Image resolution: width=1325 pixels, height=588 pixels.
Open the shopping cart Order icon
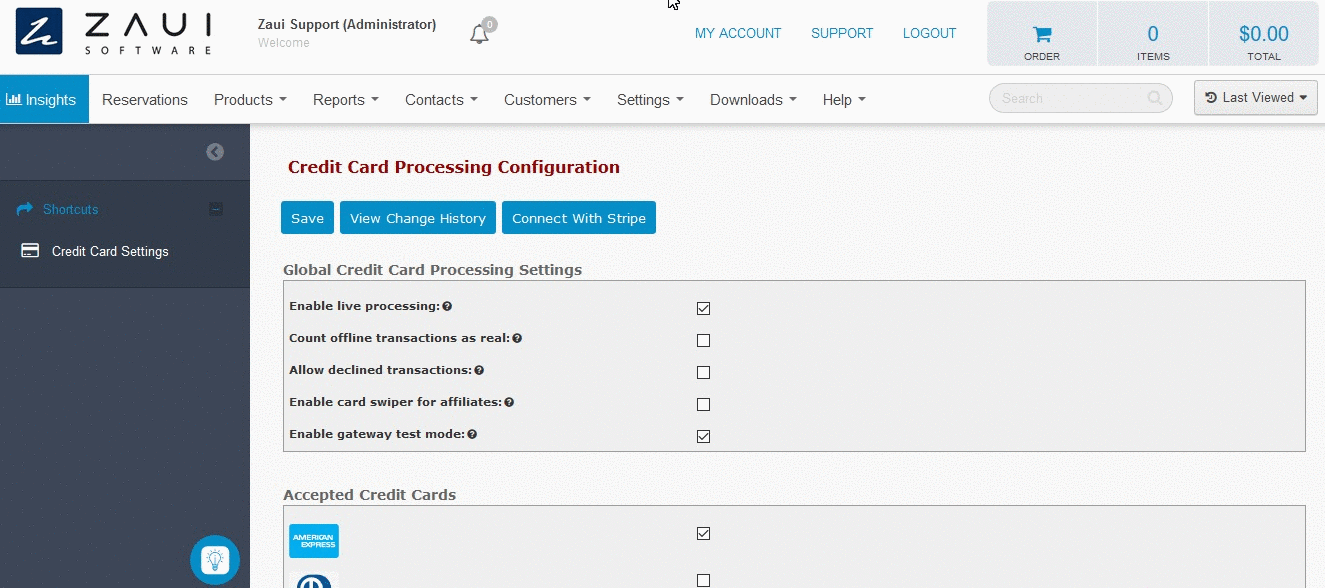[x=1042, y=34]
